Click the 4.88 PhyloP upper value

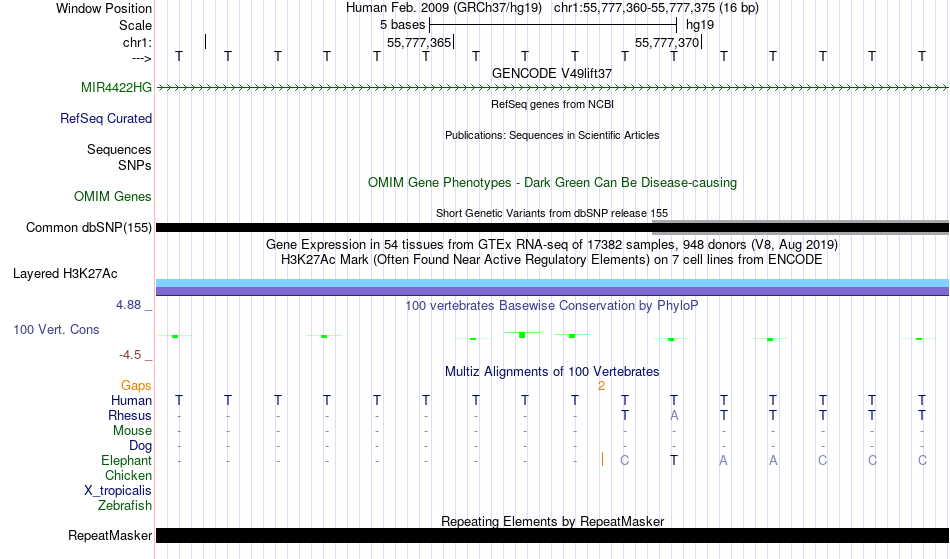[128, 305]
